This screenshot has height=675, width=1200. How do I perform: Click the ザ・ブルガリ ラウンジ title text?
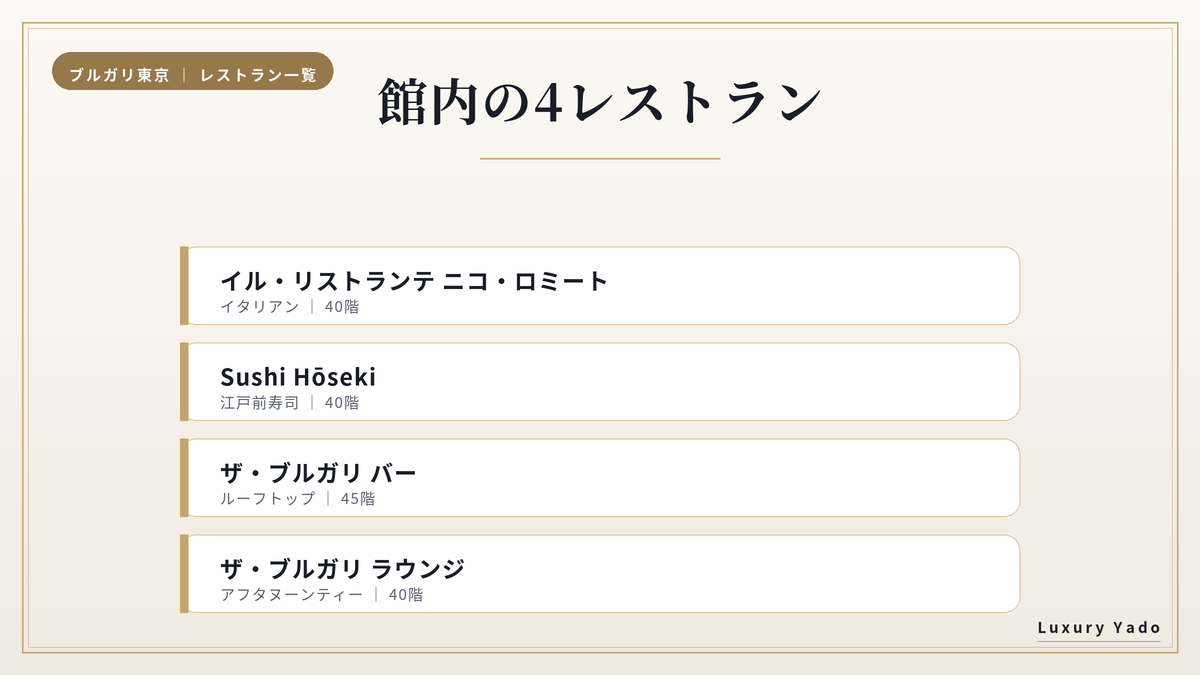[x=343, y=569]
